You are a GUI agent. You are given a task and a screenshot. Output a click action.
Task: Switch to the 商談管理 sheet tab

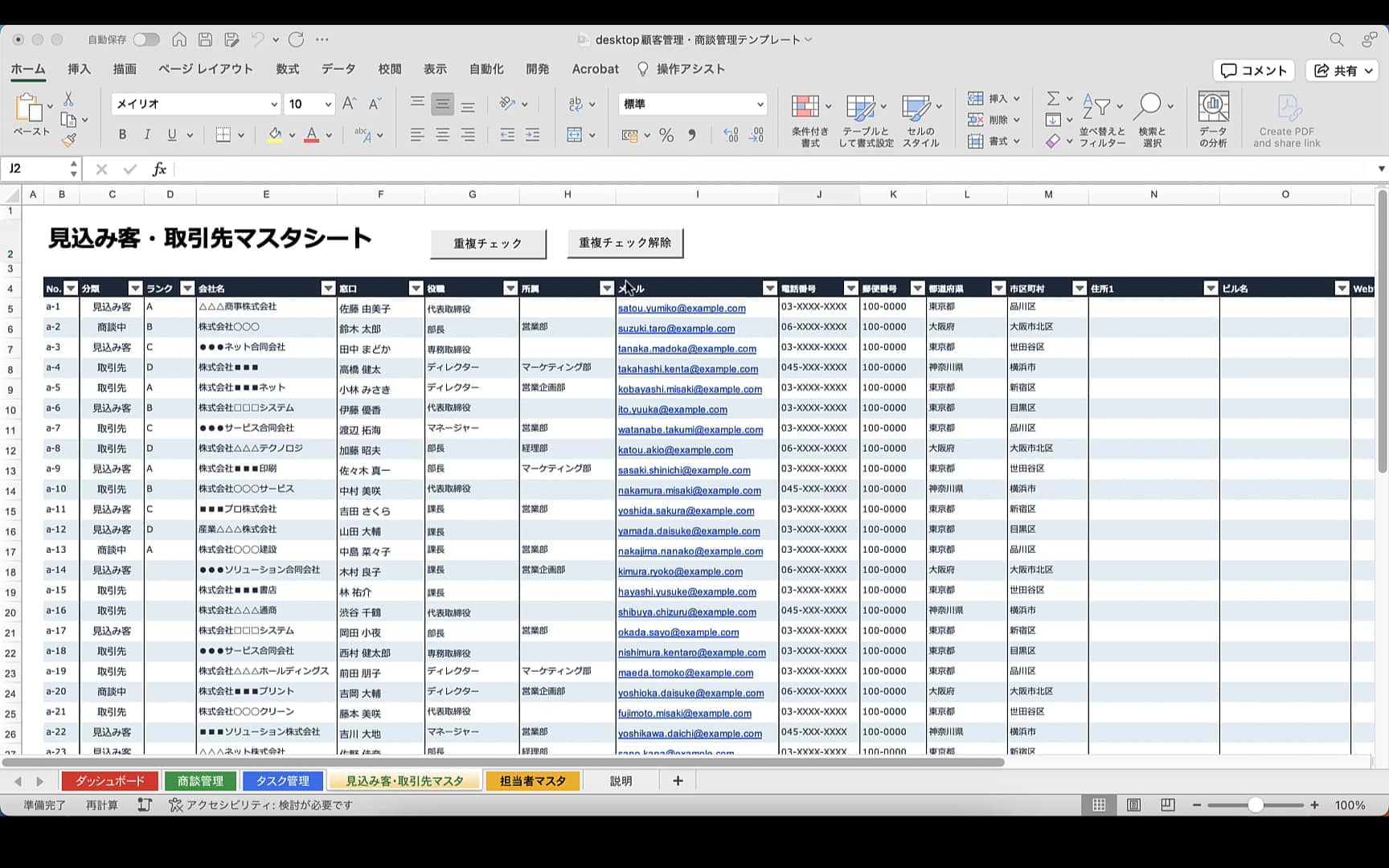[200, 780]
